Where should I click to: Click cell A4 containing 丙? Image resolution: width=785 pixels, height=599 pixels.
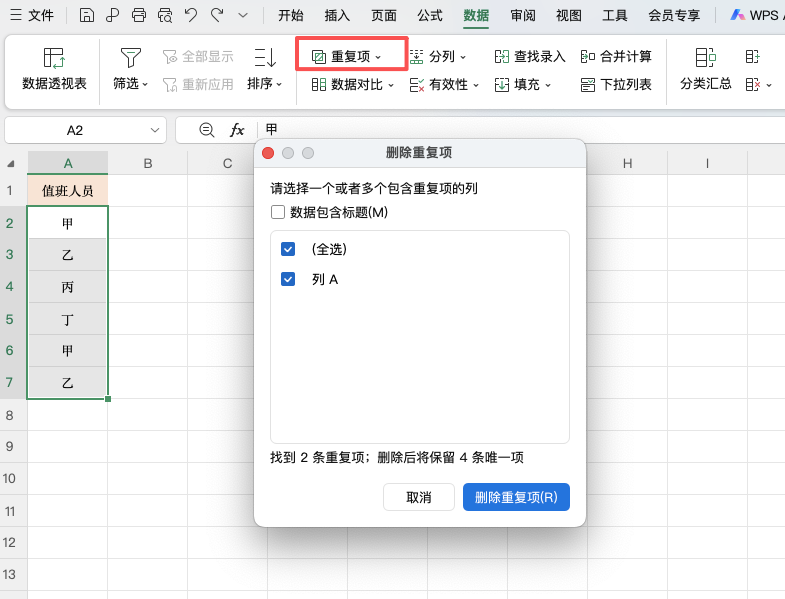click(x=68, y=286)
